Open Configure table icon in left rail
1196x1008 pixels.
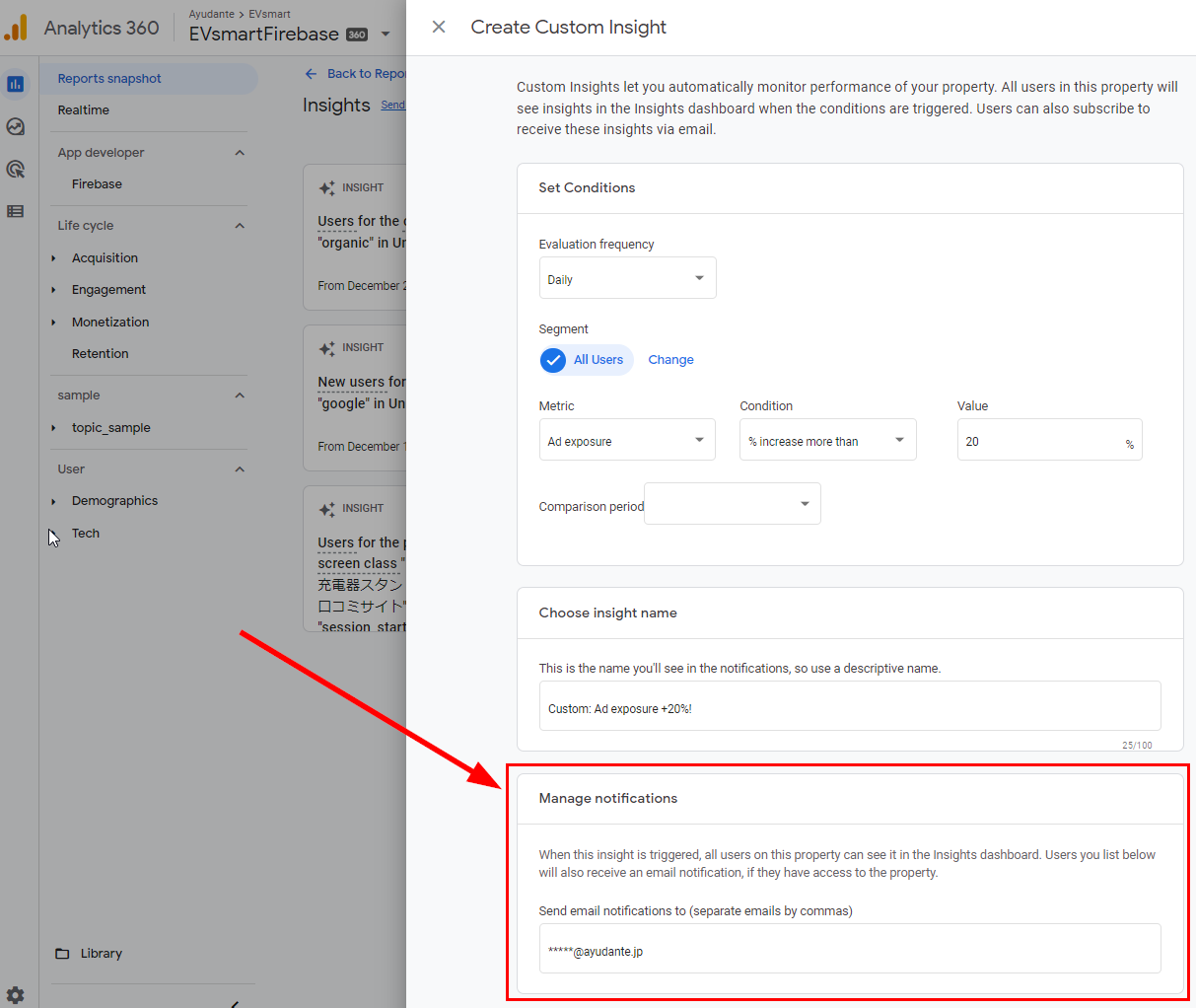tap(16, 211)
